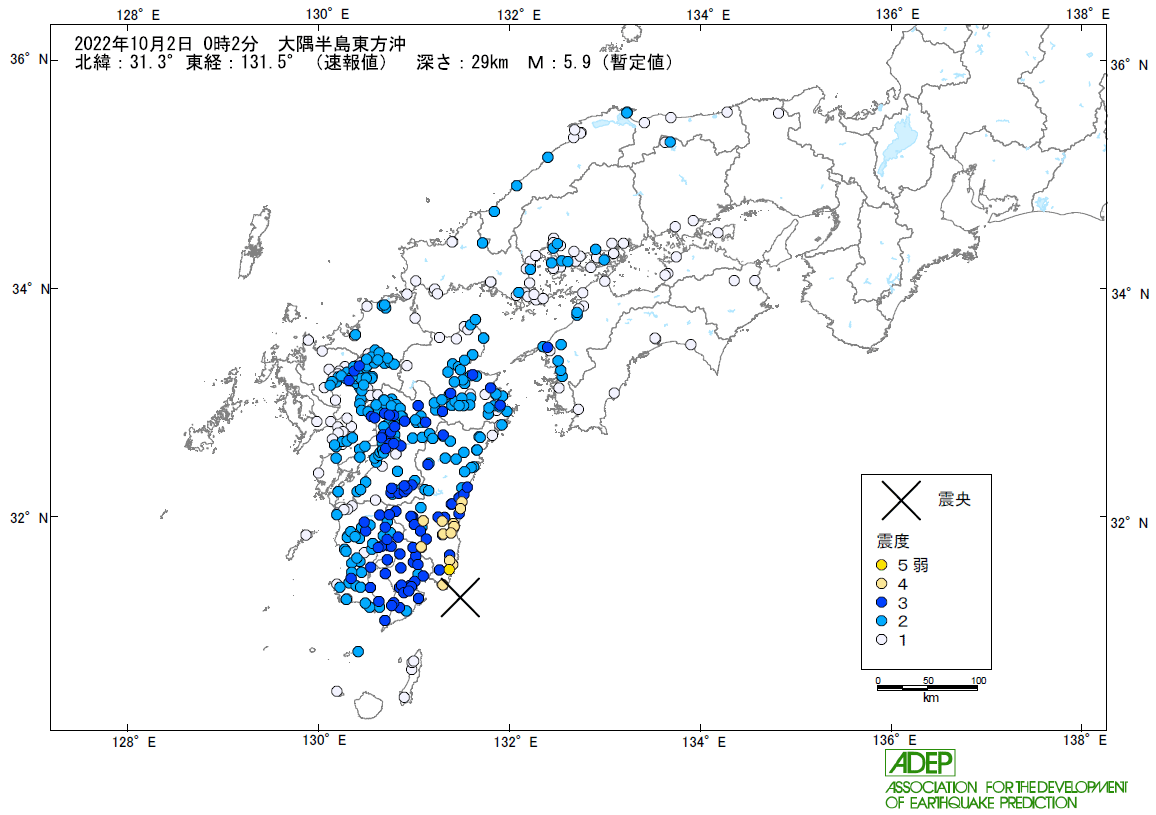The height and width of the screenshot is (815, 1156).
Task: Click the bottom axis label 136° E
Action: [895, 741]
